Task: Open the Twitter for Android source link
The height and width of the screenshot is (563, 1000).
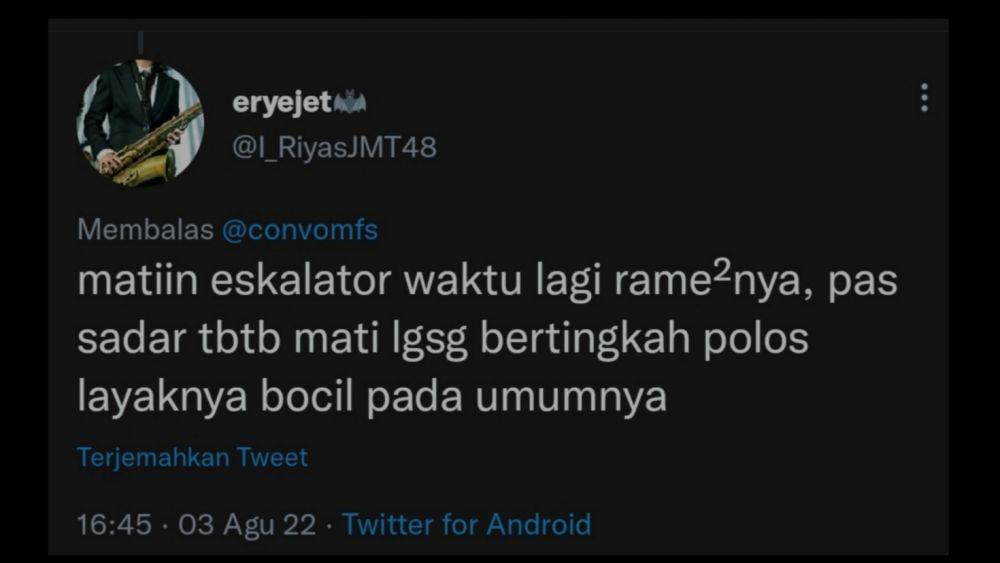Action: (467, 524)
